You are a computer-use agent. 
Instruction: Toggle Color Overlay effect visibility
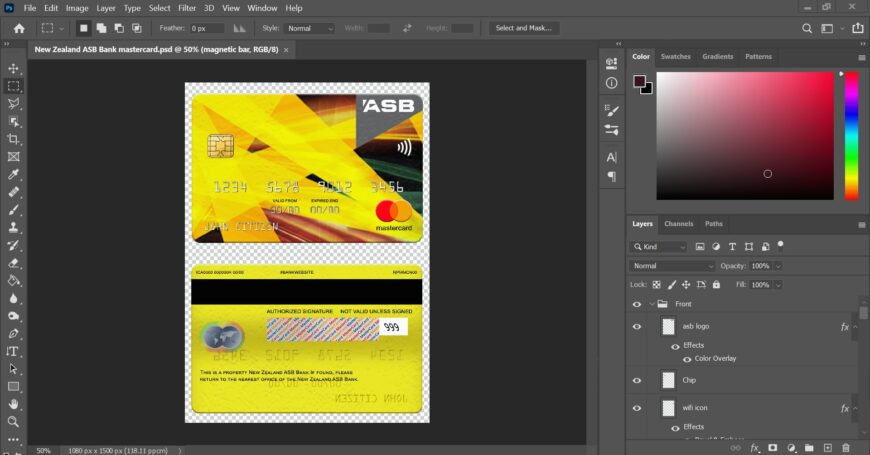[x=687, y=359]
